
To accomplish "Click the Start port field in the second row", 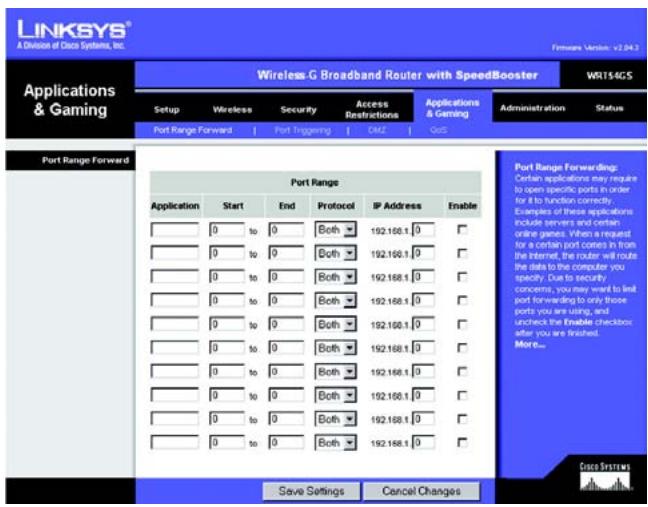I will [227, 253].
